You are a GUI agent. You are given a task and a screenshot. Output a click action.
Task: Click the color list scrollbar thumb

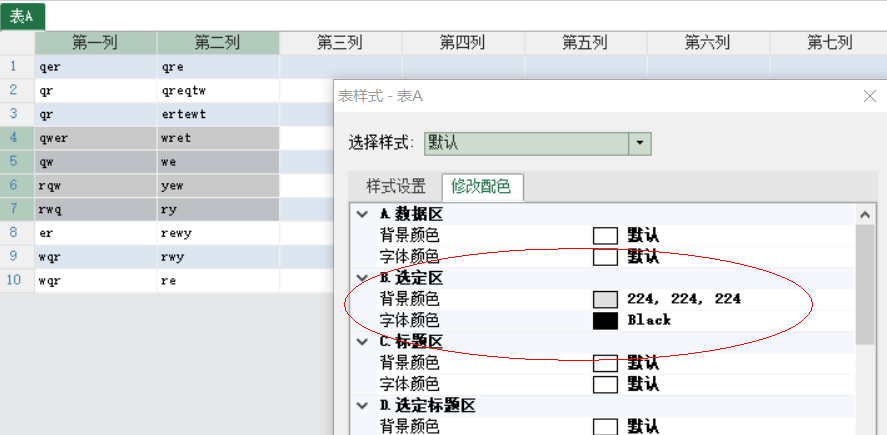[864, 285]
